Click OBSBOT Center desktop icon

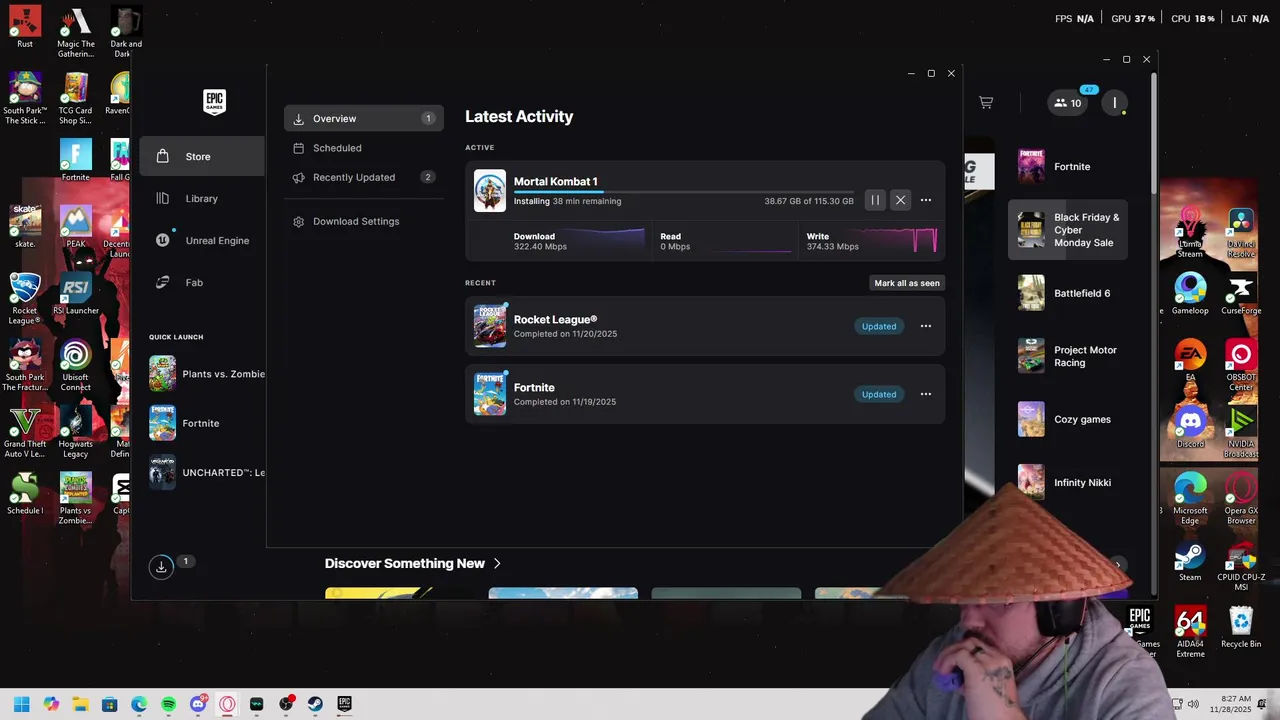(x=1241, y=365)
